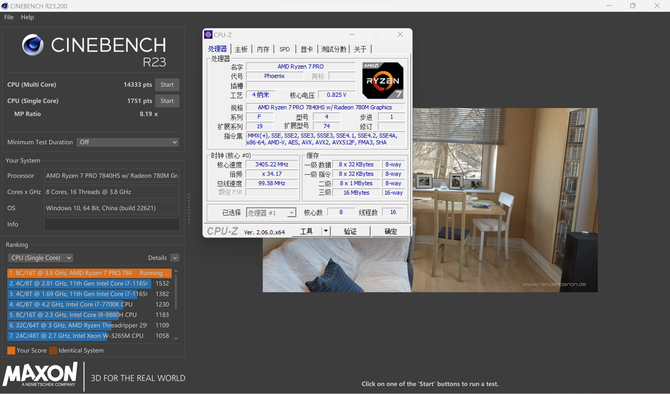
Task: Switch to the 主板 tab in CPU-Z
Action: [x=241, y=49]
